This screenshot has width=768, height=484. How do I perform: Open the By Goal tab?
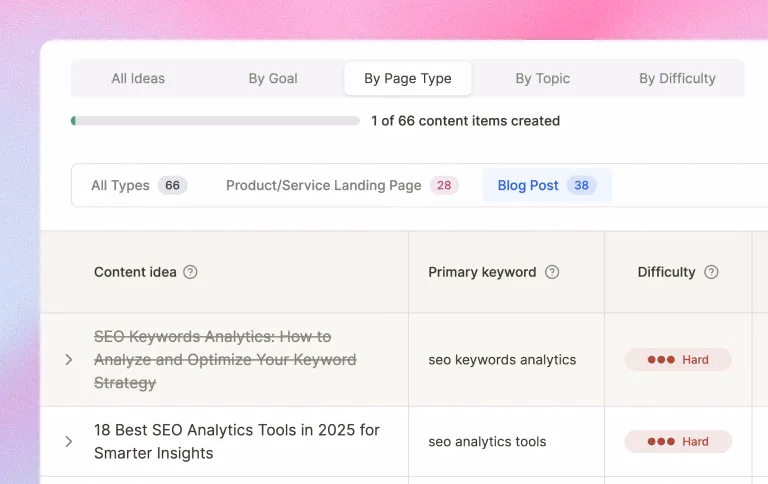[x=273, y=78]
